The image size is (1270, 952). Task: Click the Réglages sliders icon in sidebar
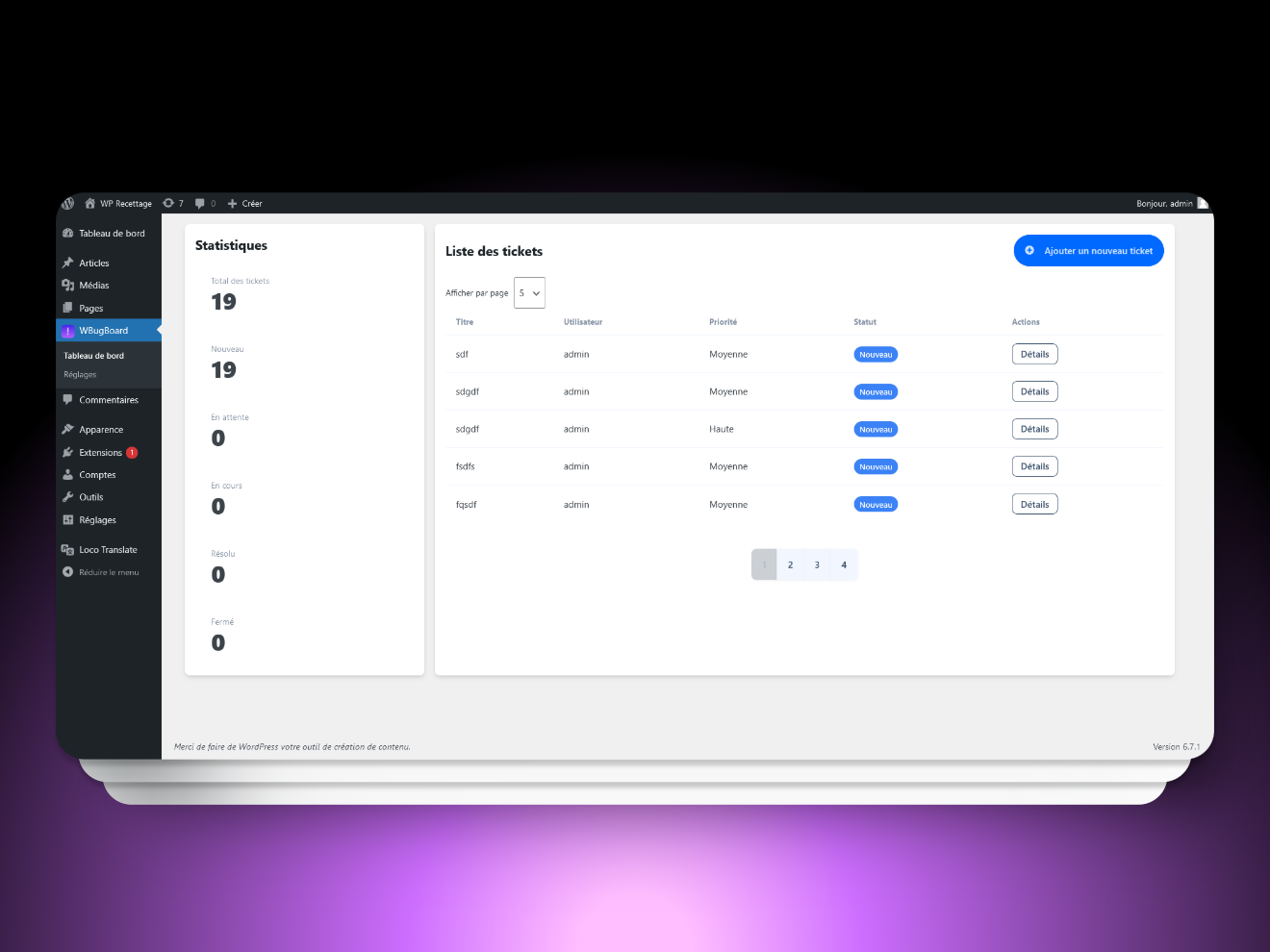pos(67,520)
